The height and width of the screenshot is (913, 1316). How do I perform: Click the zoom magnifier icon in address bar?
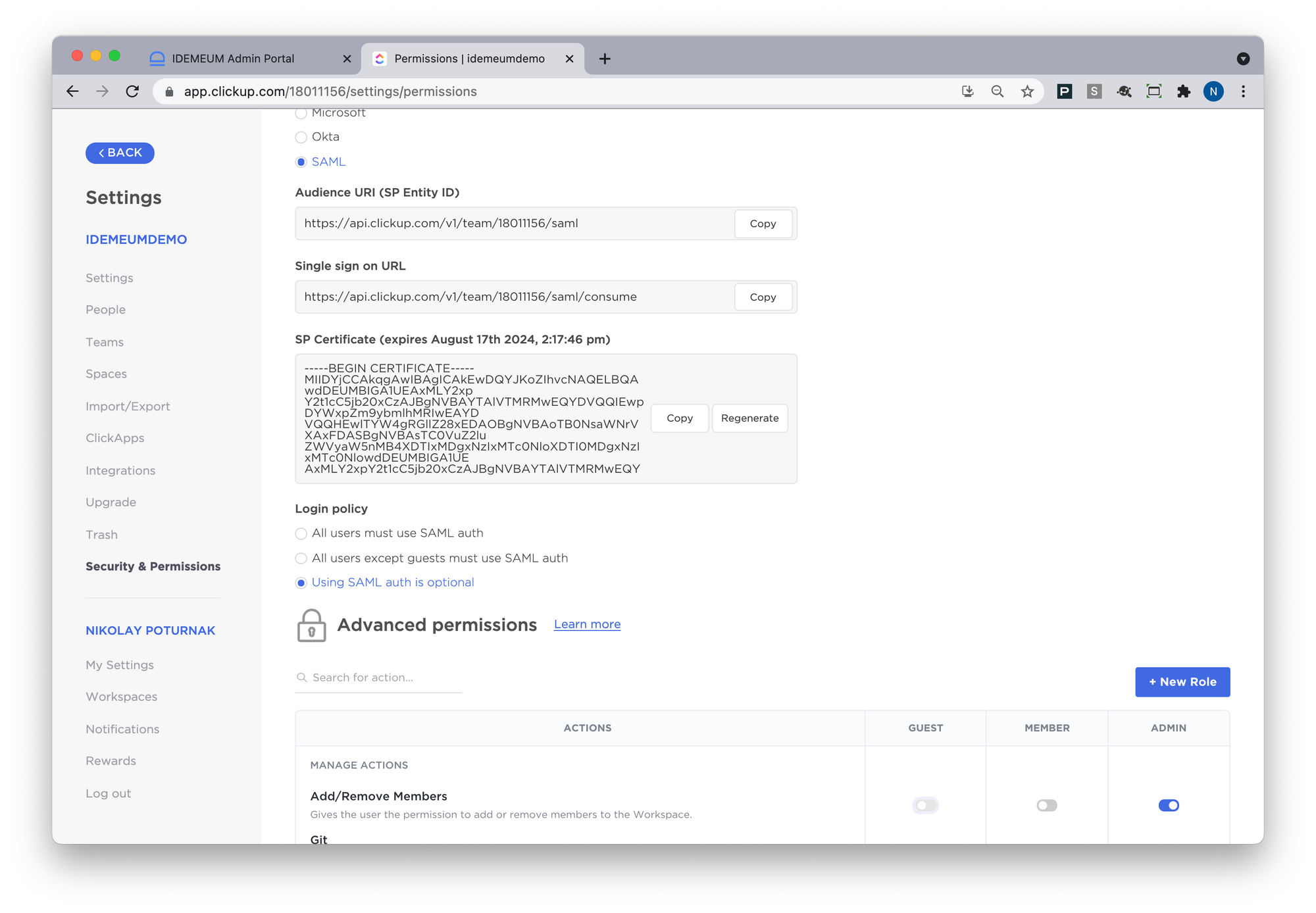[x=998, y=91]
